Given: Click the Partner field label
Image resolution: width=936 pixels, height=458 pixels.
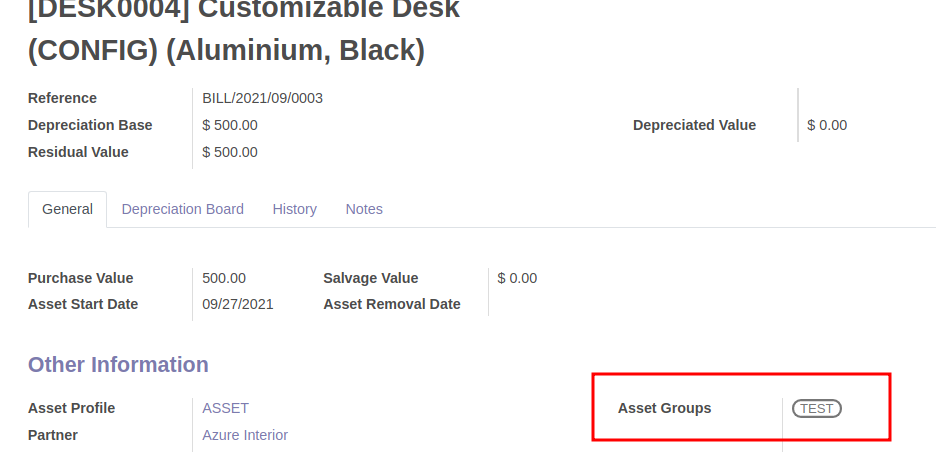Looking at the screenshot, I should pos(53,435).
